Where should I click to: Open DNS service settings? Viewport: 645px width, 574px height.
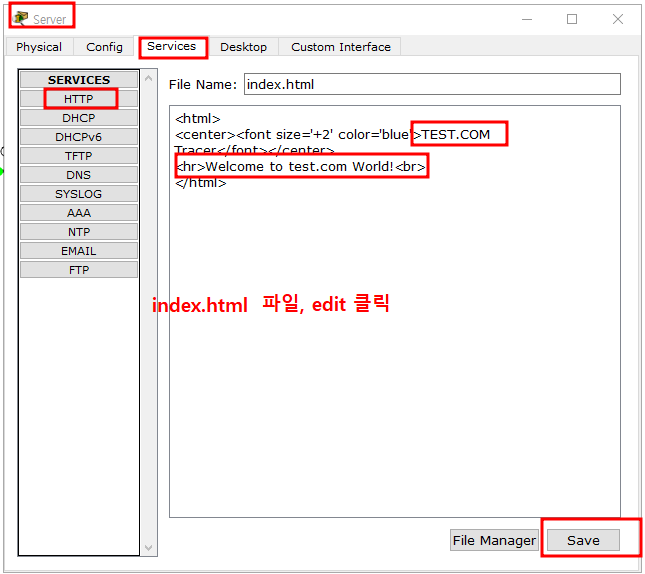coord(79,174)
